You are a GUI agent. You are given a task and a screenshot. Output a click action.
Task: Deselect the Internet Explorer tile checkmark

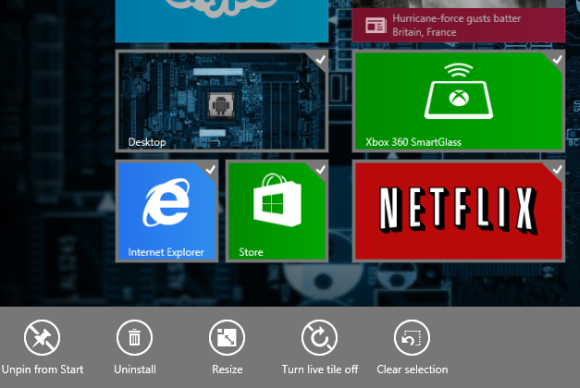[x=210, y=169]
